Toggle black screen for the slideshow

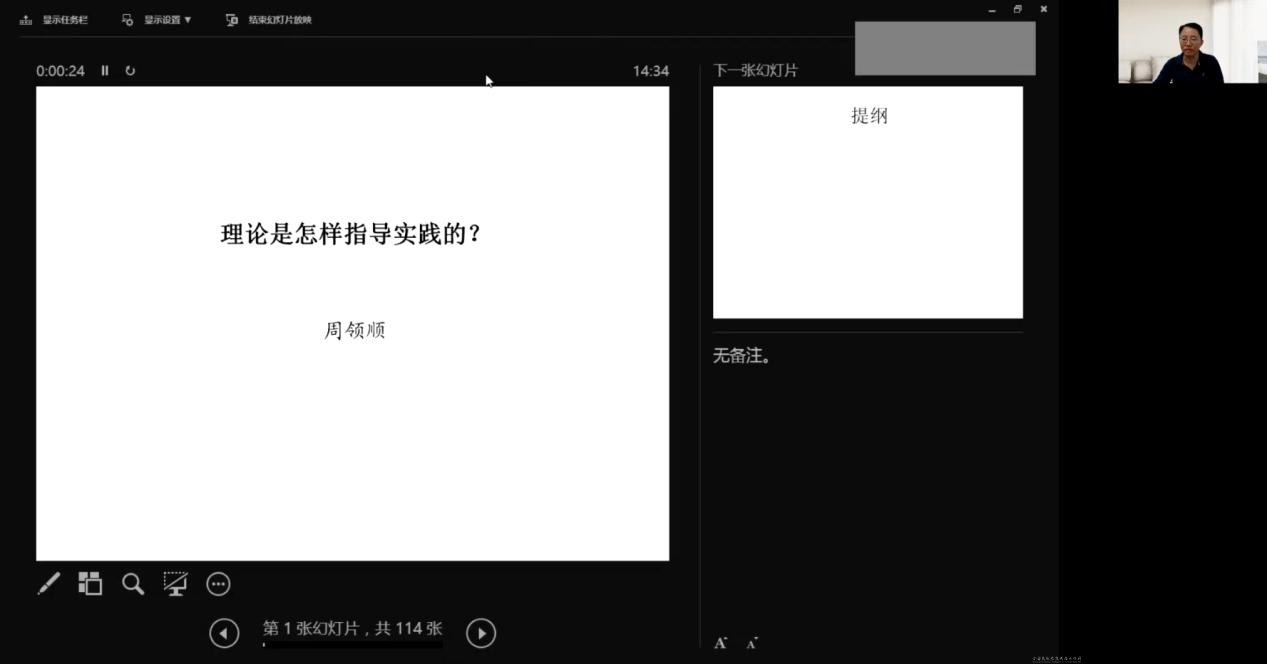[x=176, y=583]
